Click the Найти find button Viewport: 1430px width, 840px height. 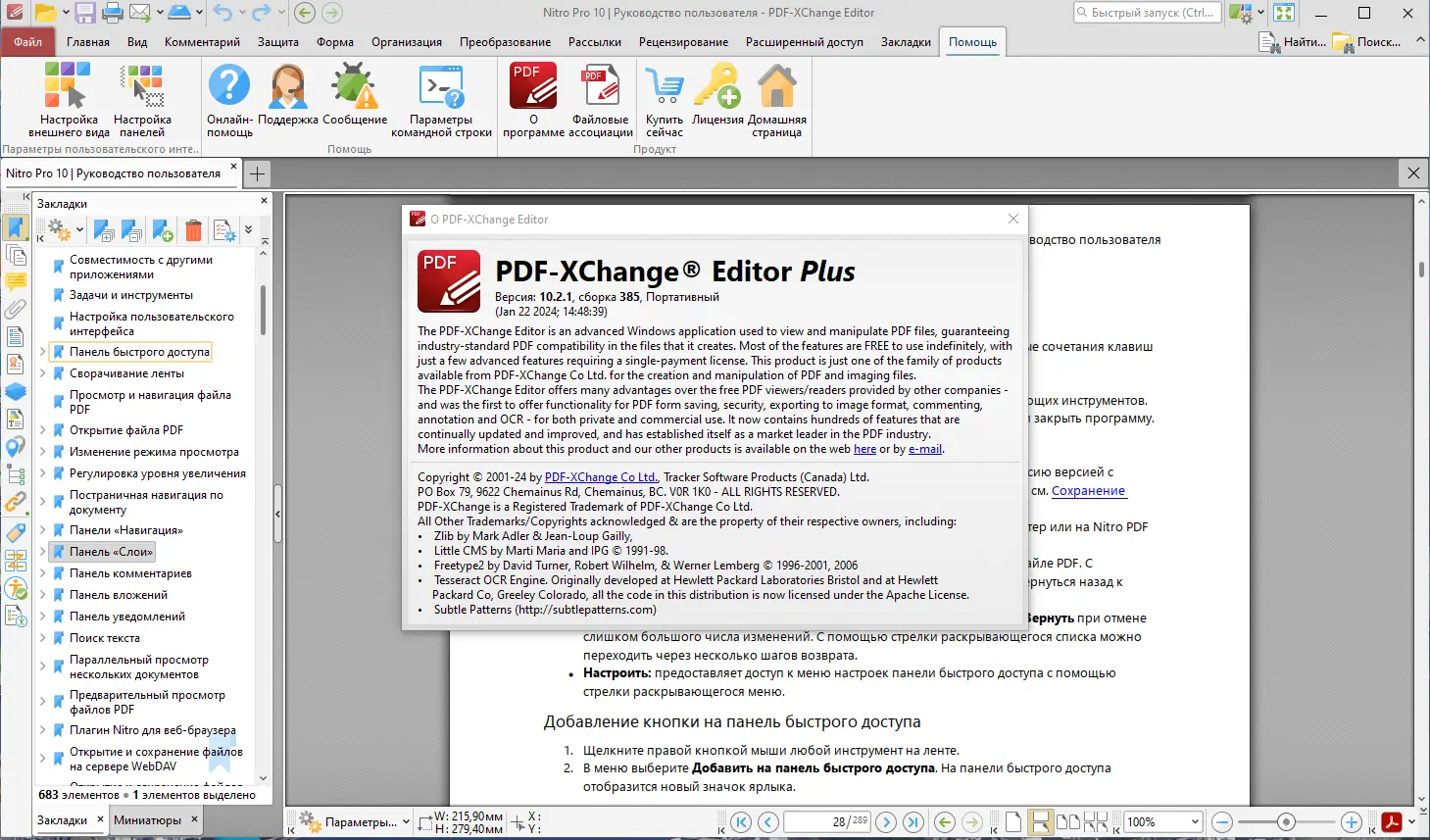[x=1293, y=42]
